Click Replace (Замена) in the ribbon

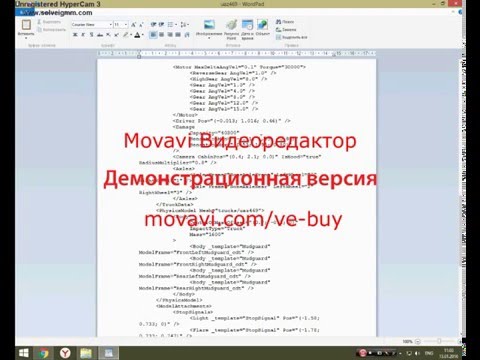coord(286,30)
